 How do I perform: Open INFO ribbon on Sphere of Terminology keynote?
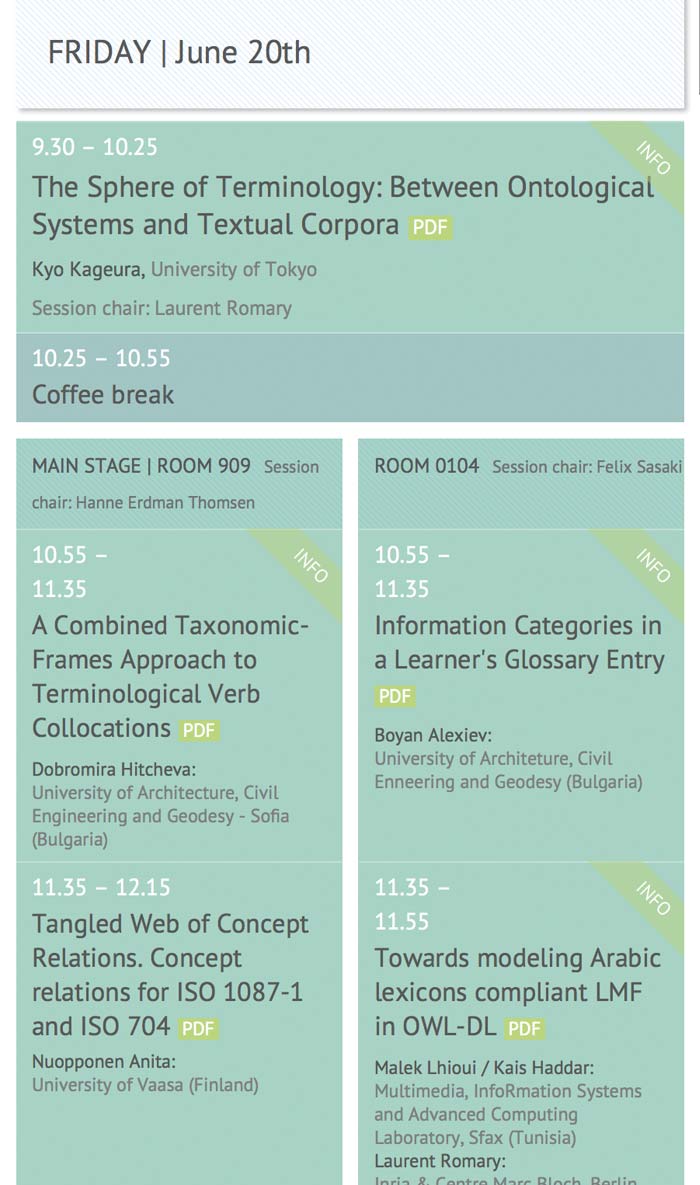tap(652, 158)
